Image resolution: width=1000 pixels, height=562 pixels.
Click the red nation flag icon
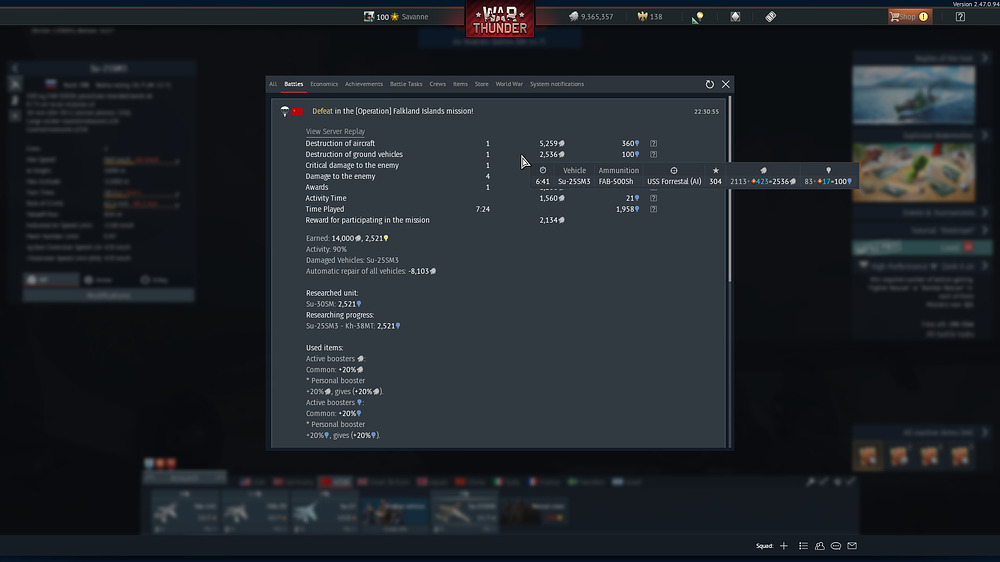[x=298, y=111]
